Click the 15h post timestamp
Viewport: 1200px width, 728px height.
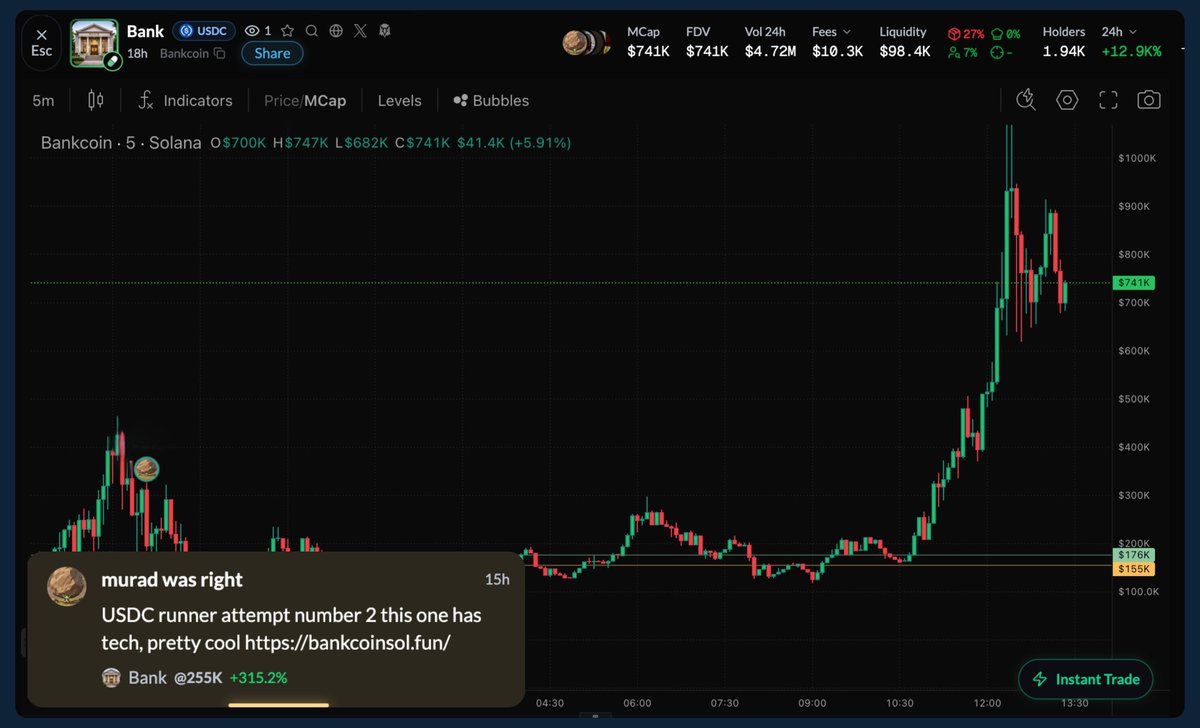(497, 580)
